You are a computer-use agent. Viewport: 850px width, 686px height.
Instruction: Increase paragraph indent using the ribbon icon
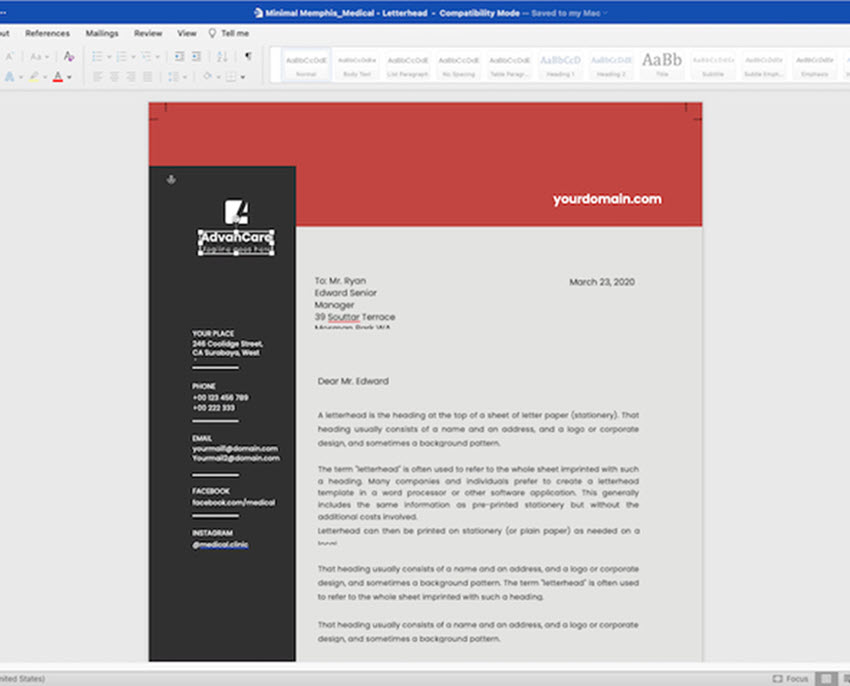[x=195, y=57]
